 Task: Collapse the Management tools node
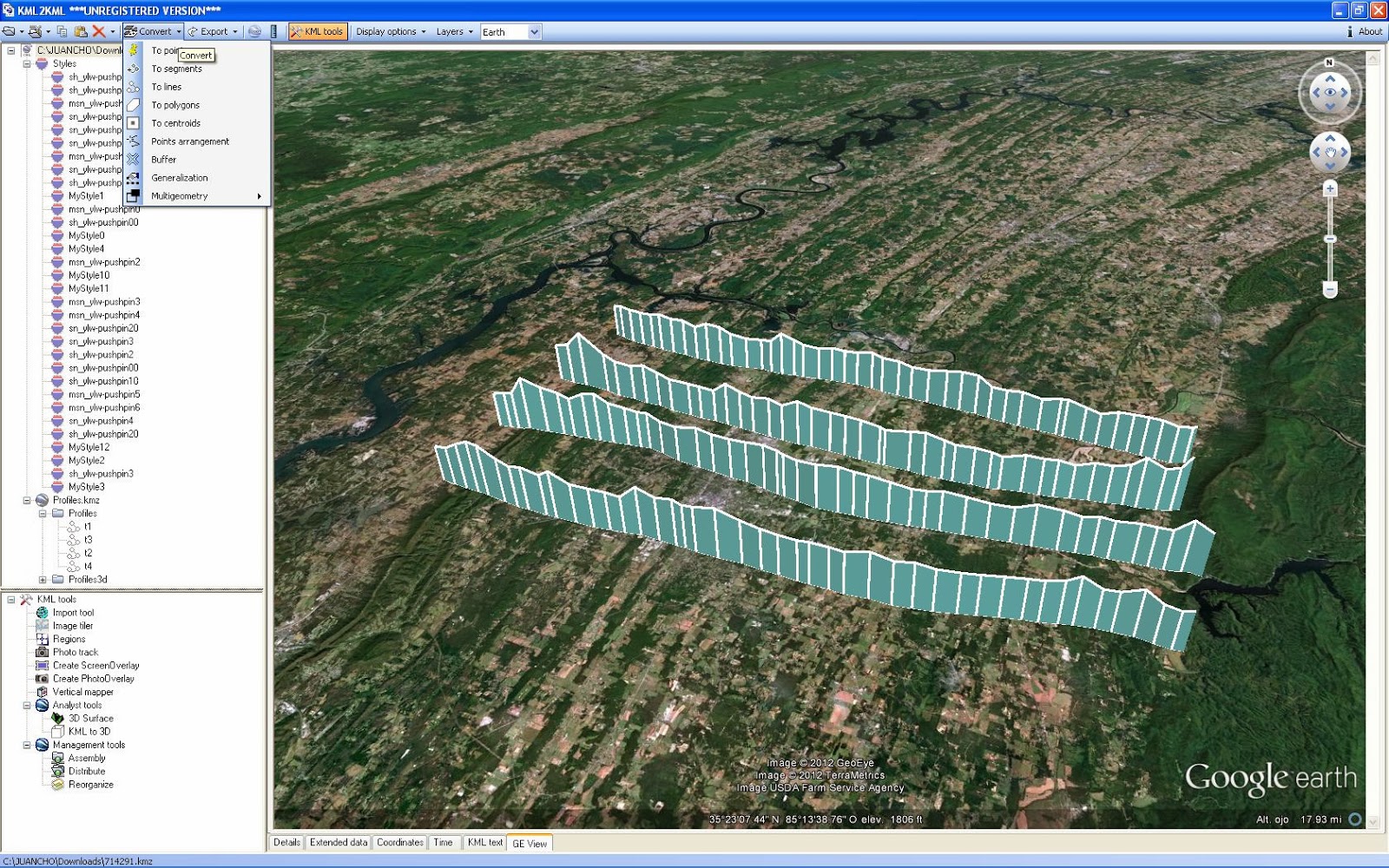tap(27, 745)
